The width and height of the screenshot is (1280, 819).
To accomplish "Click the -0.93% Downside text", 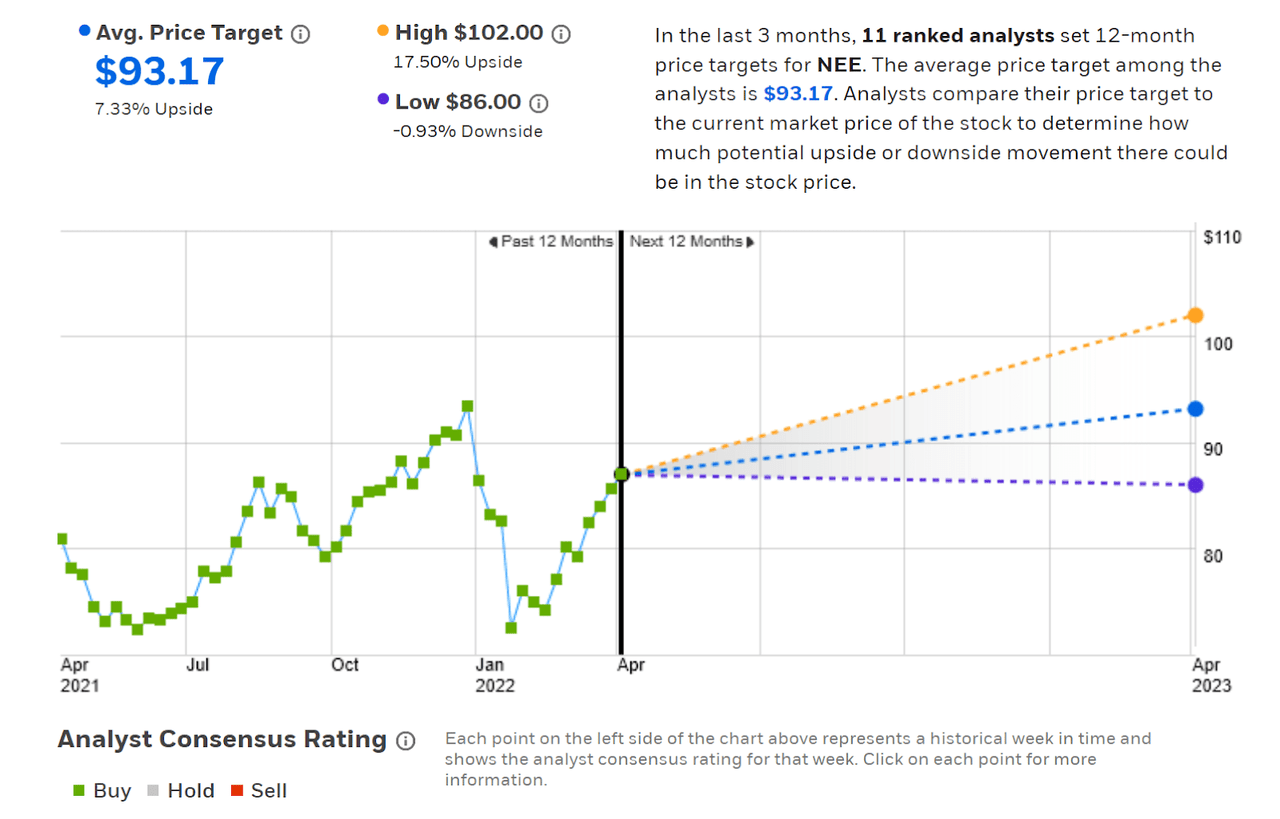I will [468, 131].
